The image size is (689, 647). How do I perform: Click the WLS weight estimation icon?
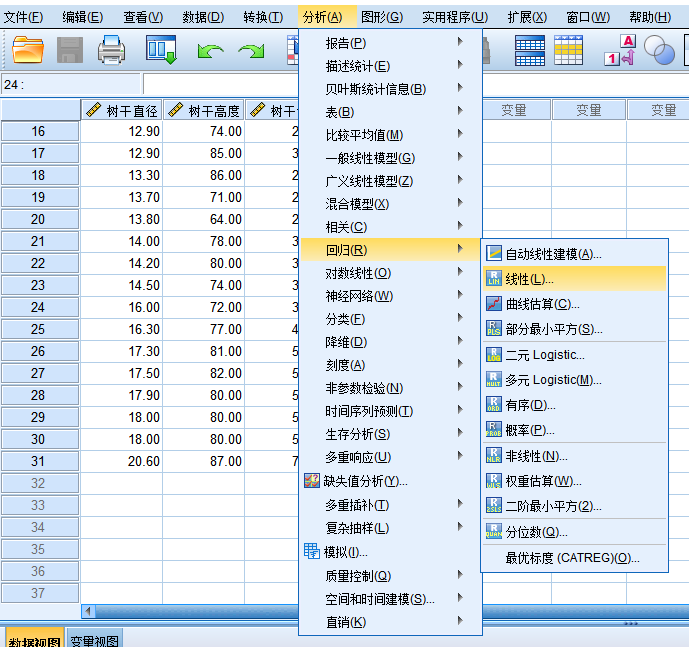pyautogui.click(x=494, y=481)
